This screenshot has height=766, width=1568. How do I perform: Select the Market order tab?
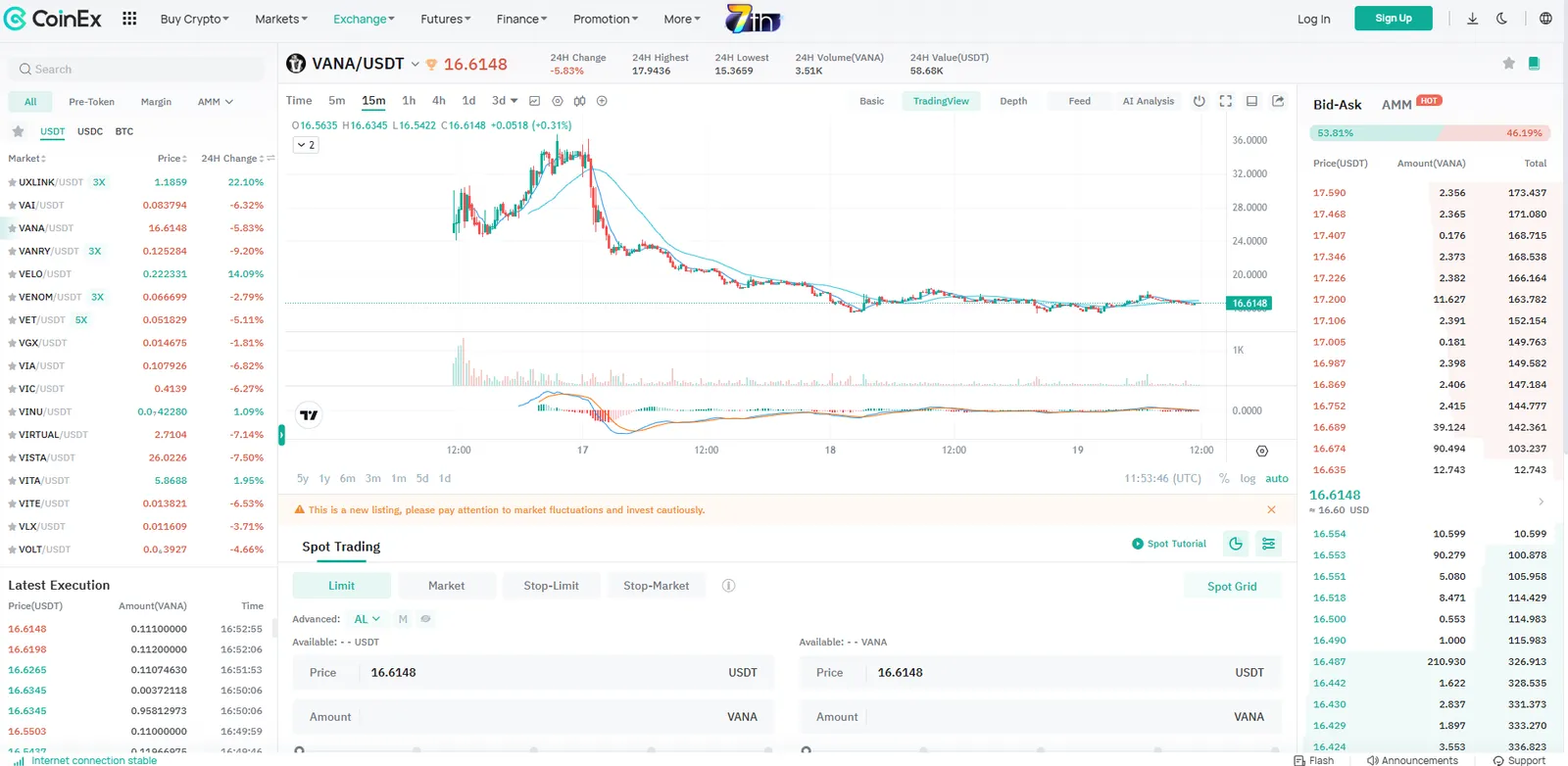coord(446,586)
